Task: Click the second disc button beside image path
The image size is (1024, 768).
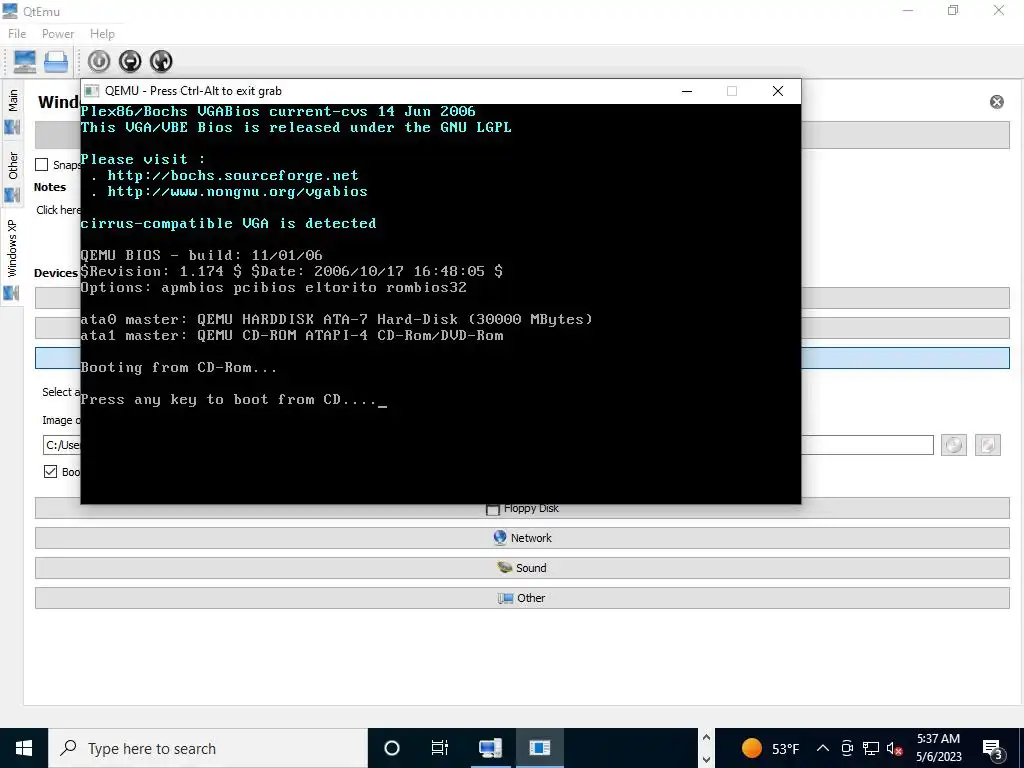Action: (x=987, y=445)
